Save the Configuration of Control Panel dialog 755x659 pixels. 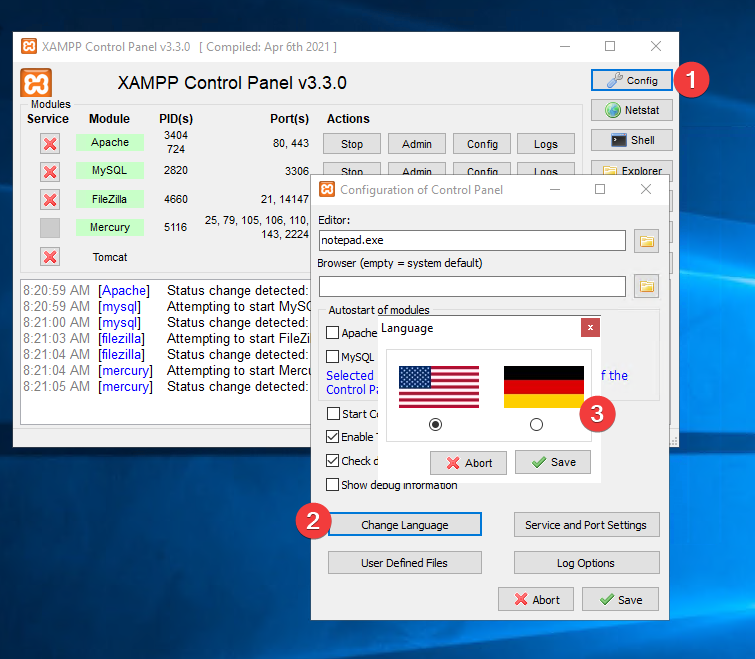[620, 599]
